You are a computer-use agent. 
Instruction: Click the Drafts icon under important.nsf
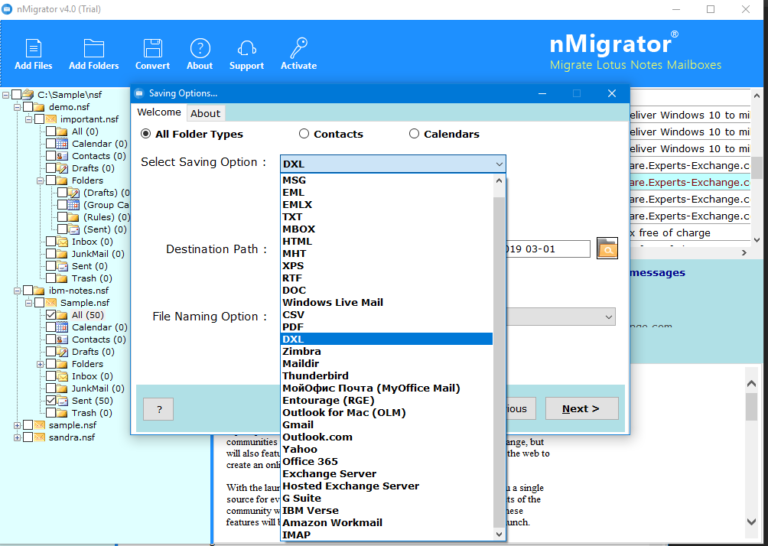pos(62,168)
